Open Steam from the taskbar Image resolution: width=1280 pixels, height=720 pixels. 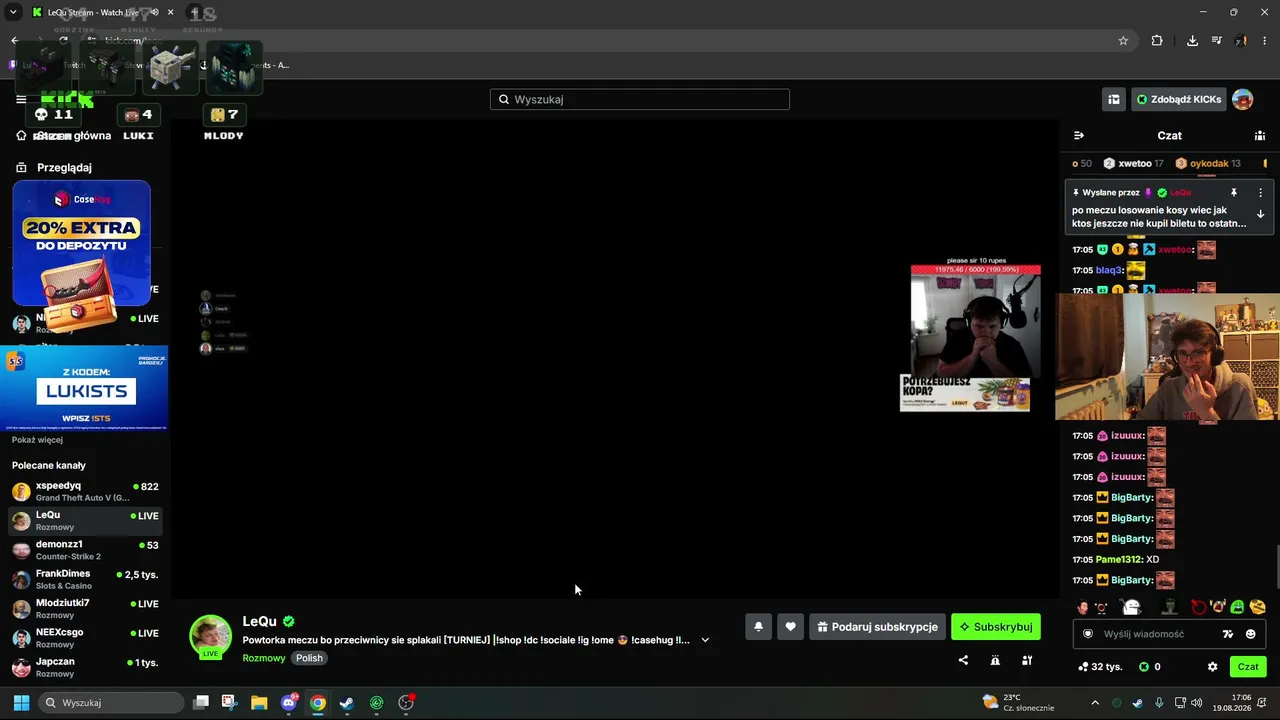(x=347, y=702)
